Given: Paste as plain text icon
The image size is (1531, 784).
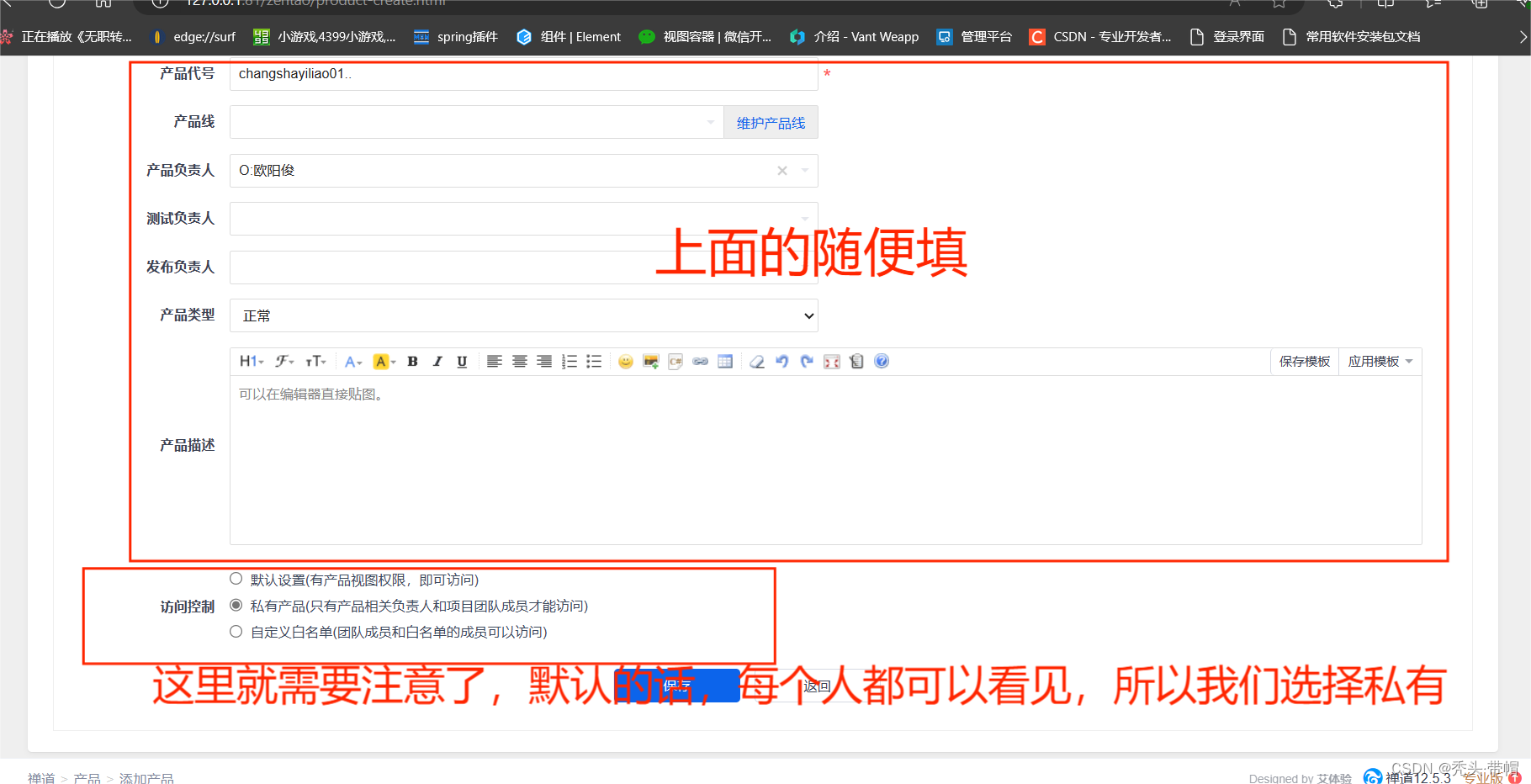Looking at the screenshot, I should pyautogui.click(x=856, y=362).
